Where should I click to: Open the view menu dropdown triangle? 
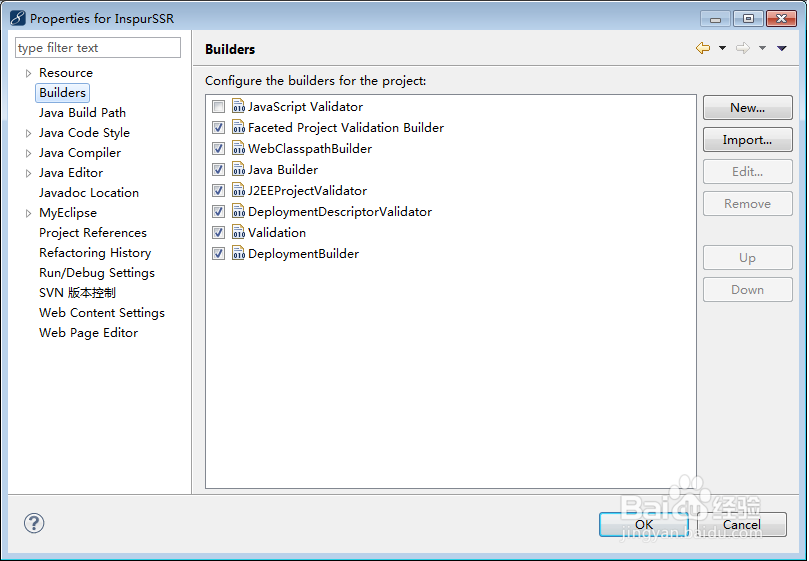tap(782, 48)
